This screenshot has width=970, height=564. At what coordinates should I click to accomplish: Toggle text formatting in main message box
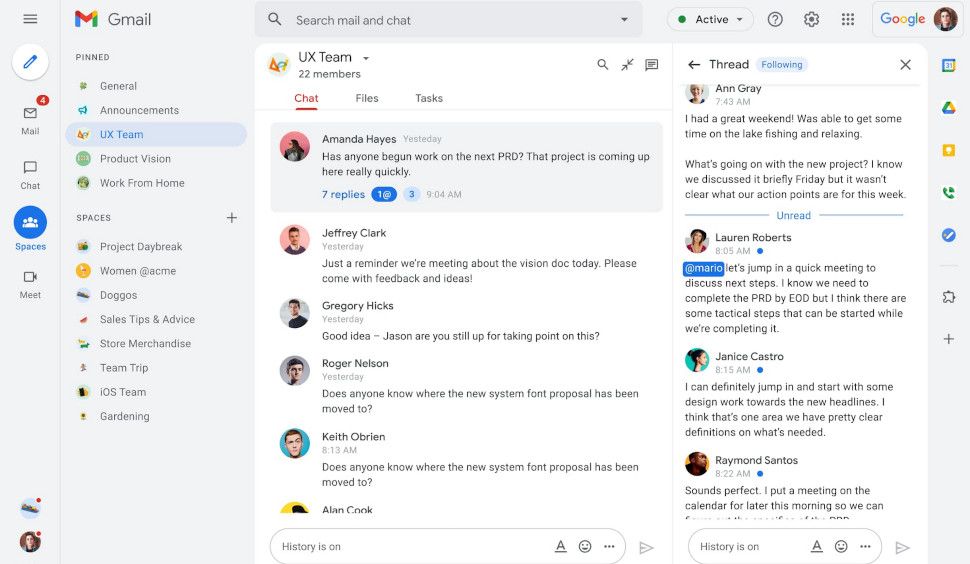(560, 546)
